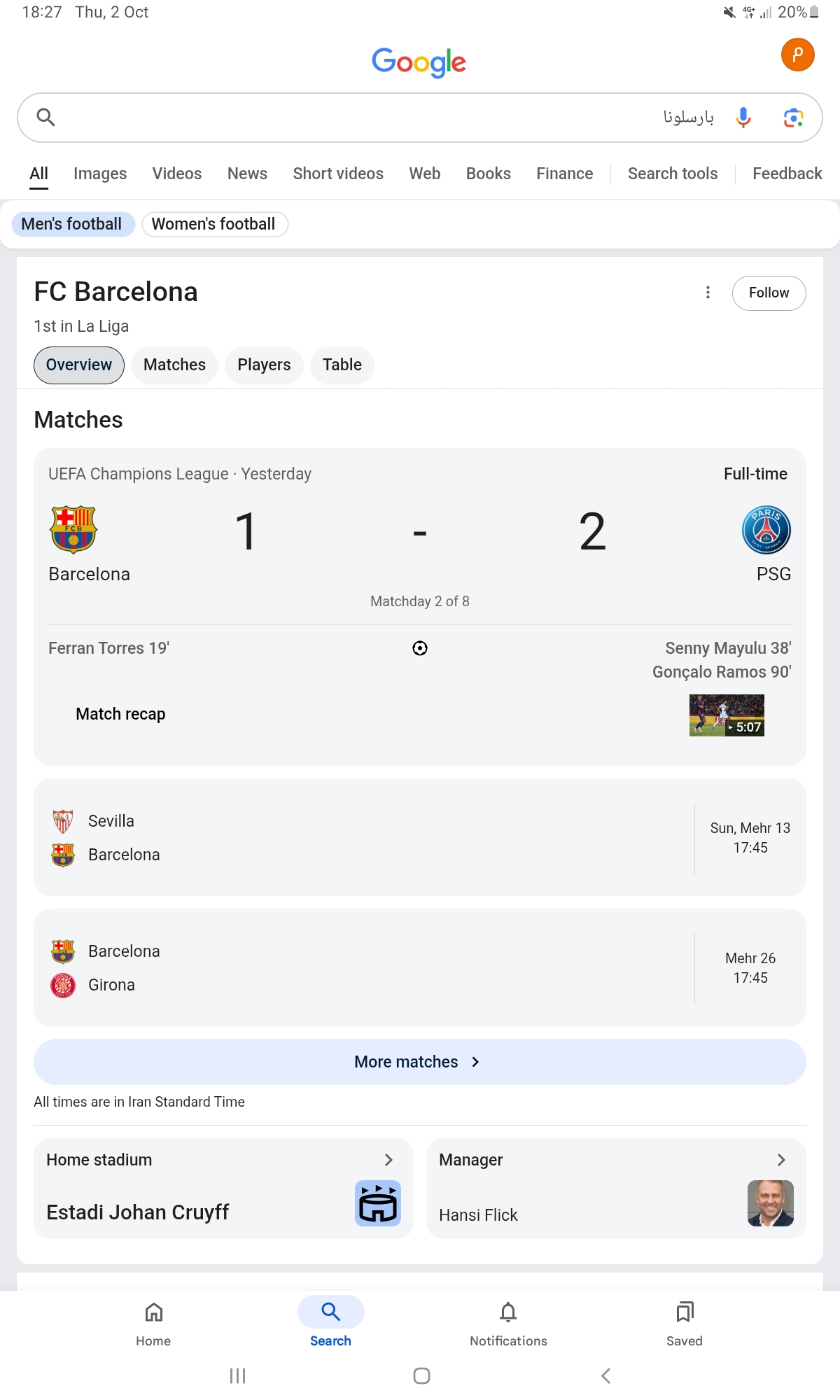Go to Home in bottom navigation

pyautogui.click(x=153, y=1312)
